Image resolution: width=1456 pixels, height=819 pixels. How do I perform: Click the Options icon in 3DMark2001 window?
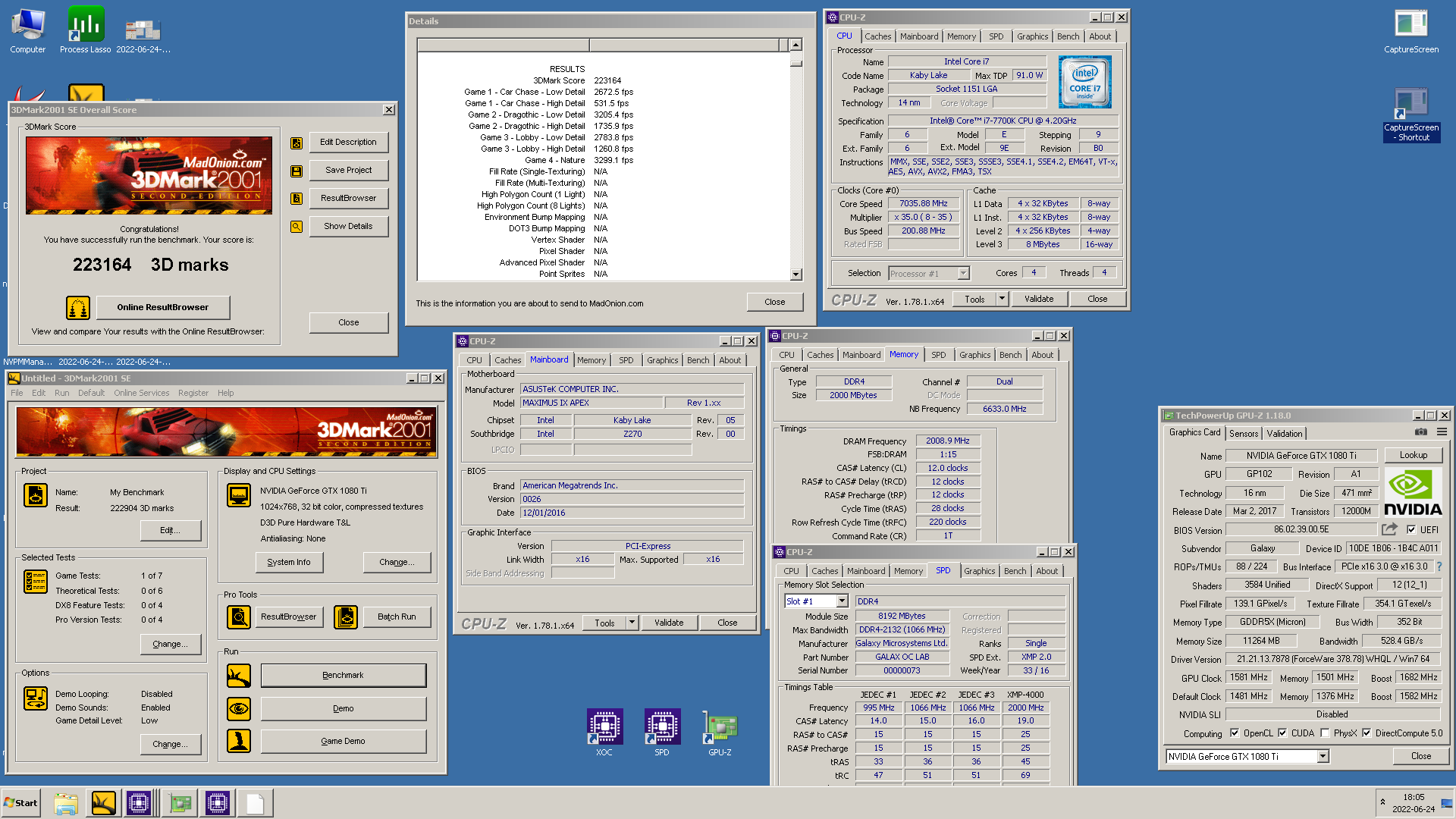point(36,698)
